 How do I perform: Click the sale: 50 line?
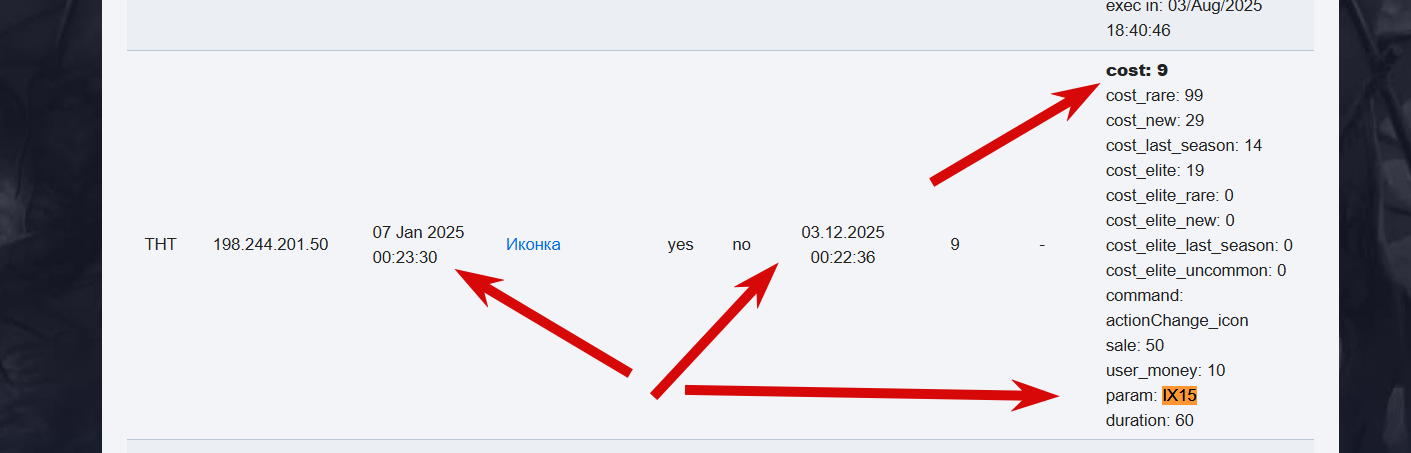coord(1135,346)
